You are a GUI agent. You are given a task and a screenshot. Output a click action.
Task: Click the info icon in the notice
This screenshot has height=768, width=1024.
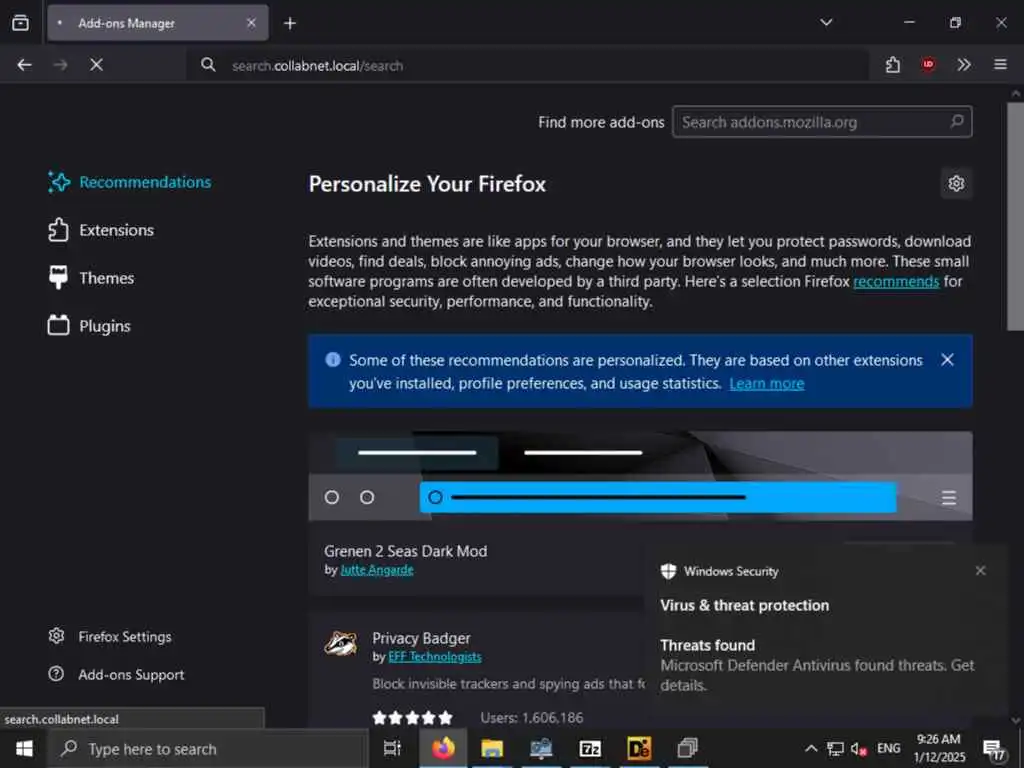333,360
